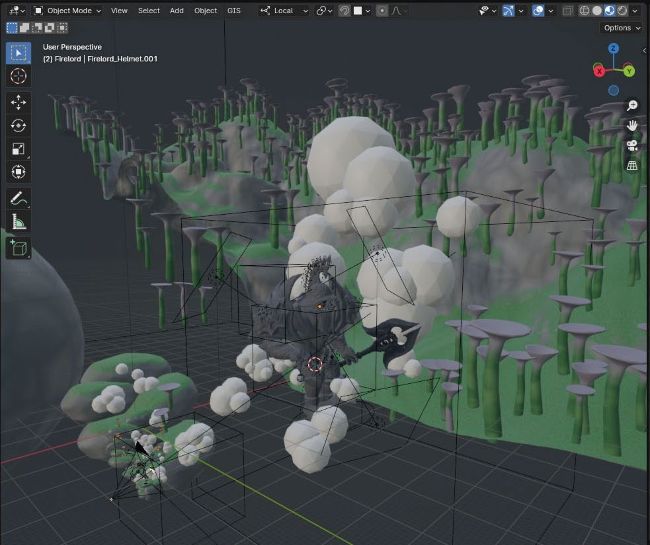The height and width of the screenshot is (545, 650).
Task: Open the View menu
Action: tap(119, 10)
